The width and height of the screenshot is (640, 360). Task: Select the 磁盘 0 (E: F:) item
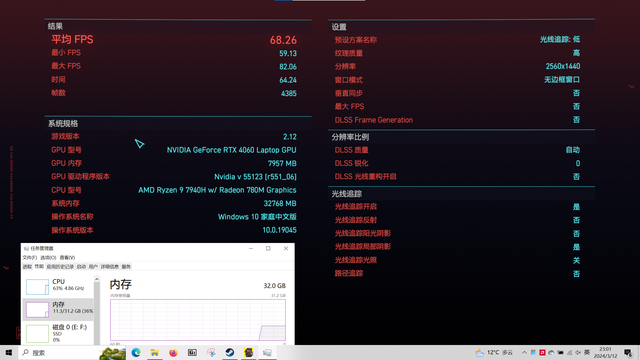pos(58,333)
